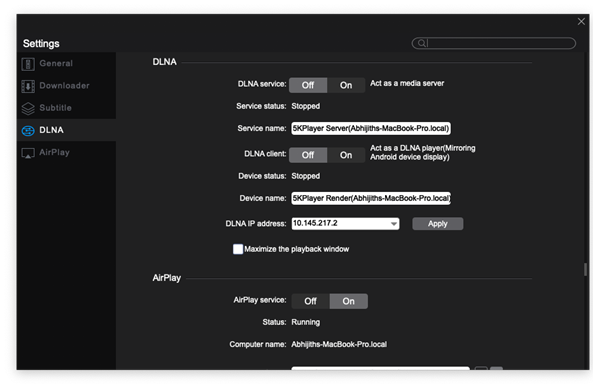Click the General settings sidebar icon

(x=28, y=64)
